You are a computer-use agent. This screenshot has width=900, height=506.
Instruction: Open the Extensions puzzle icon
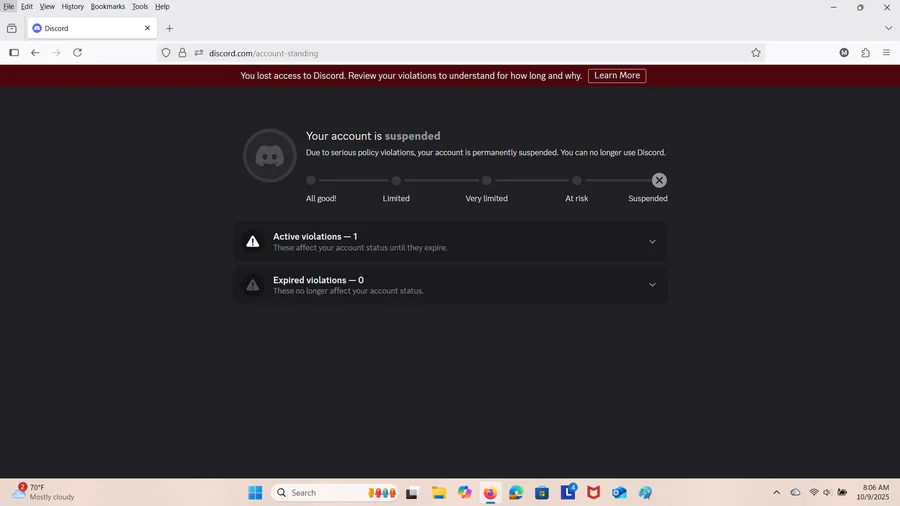(x=866, y=53)
